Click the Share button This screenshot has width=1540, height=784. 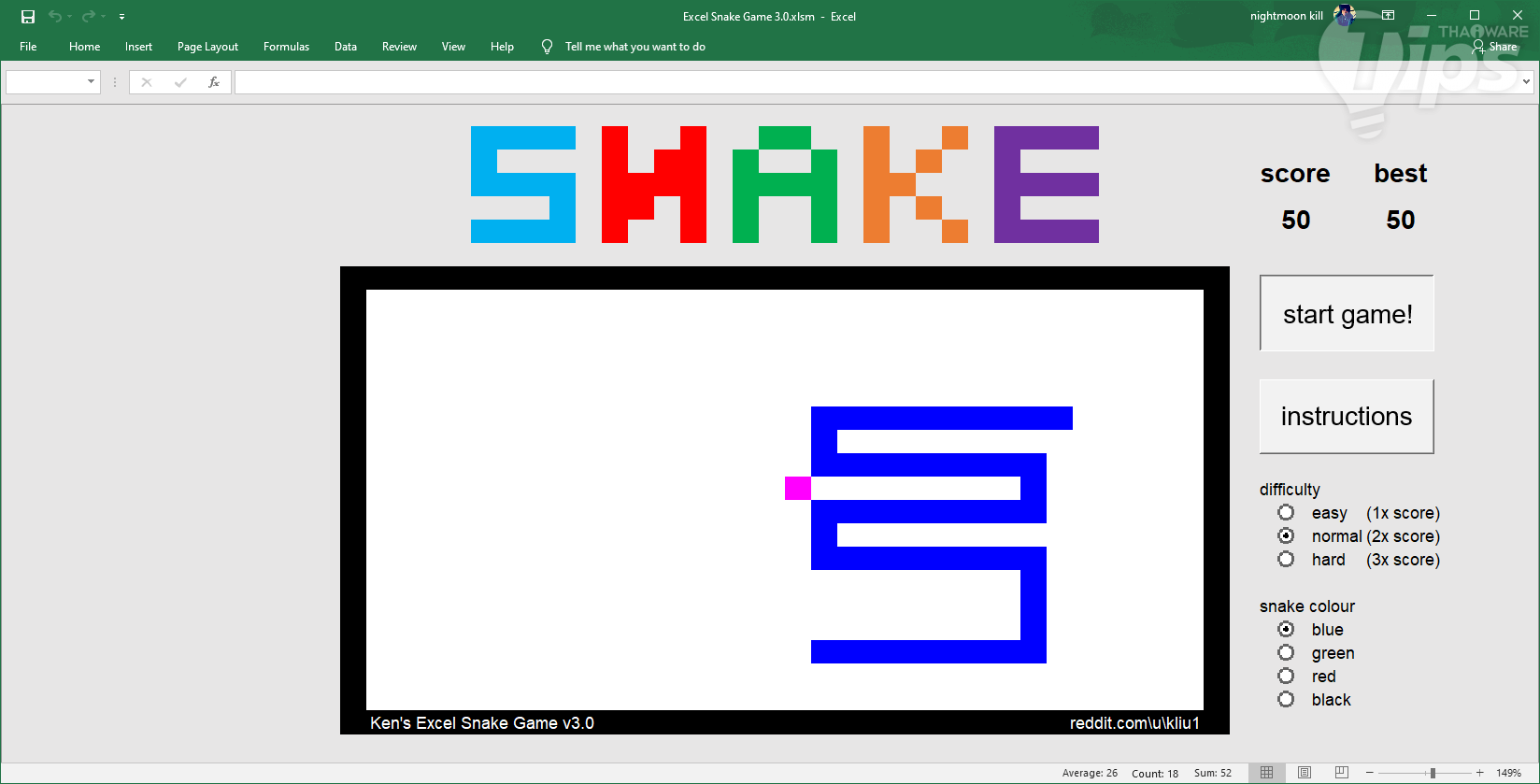coord(1494,47)
